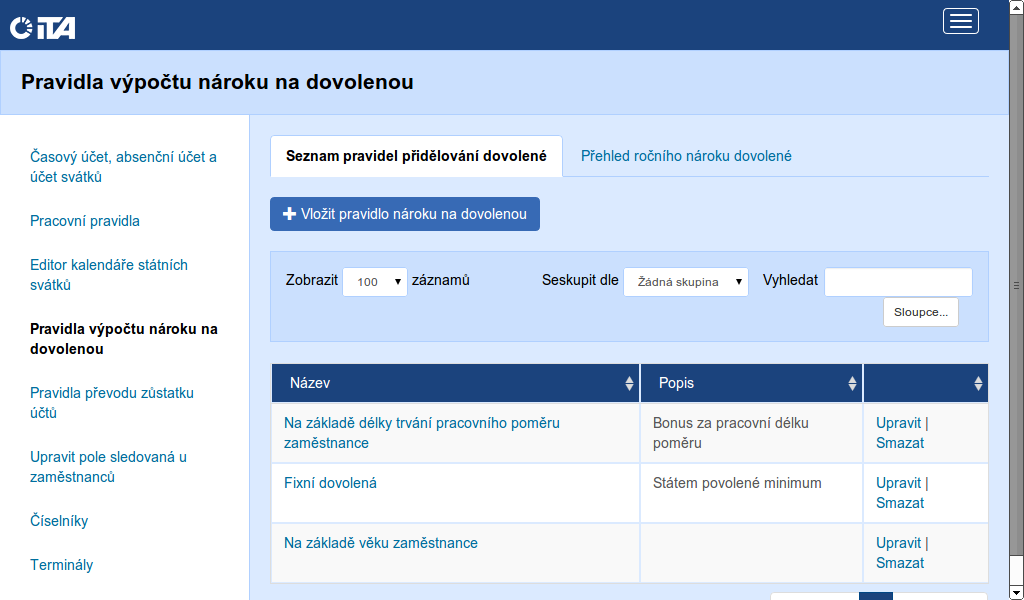Viewport: 1024px width, 600px height.
Task: Open Fixní dovolená rule
Action: [x=330, y=483]
